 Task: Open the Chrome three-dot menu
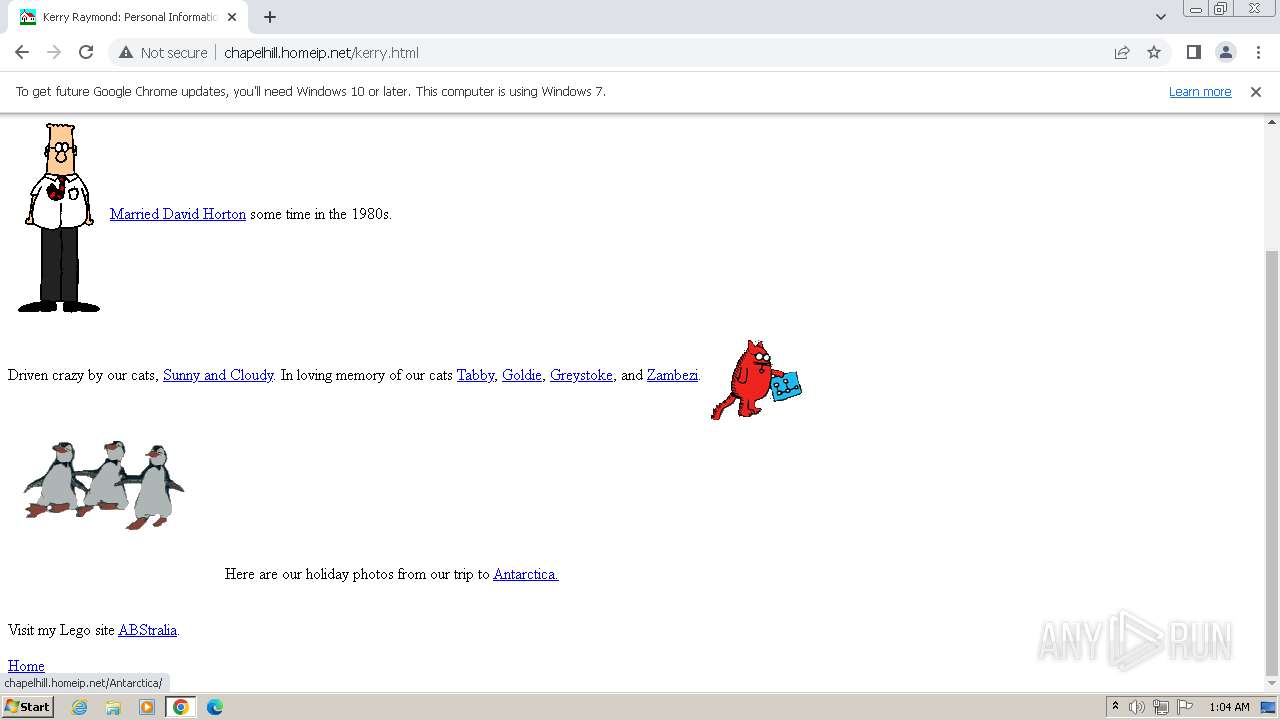[x=1258, y=52]
